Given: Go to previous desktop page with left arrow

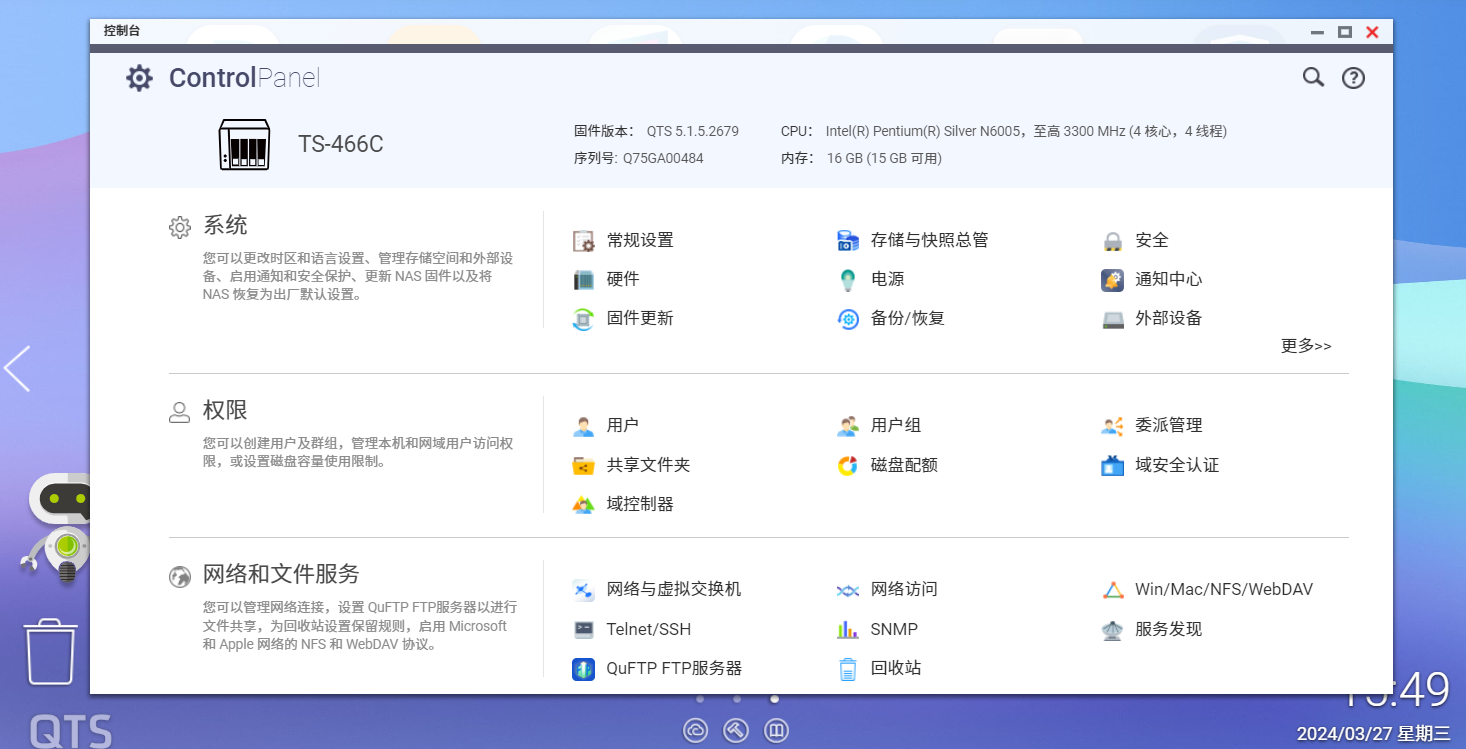Looking at the screenshot, I should (18, 369).
